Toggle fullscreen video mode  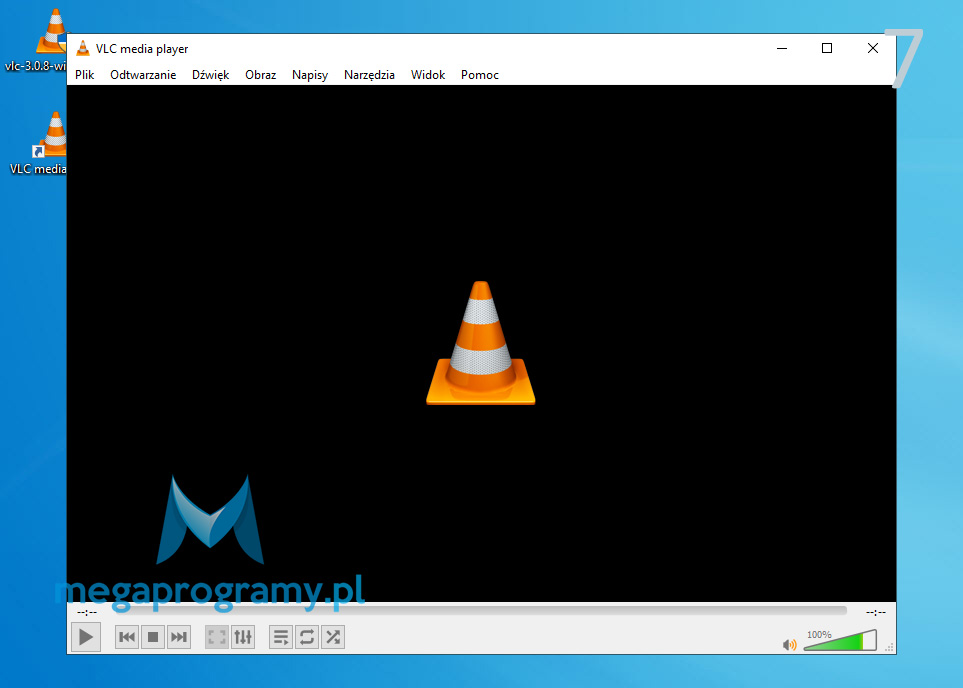(x=217, y=637)
